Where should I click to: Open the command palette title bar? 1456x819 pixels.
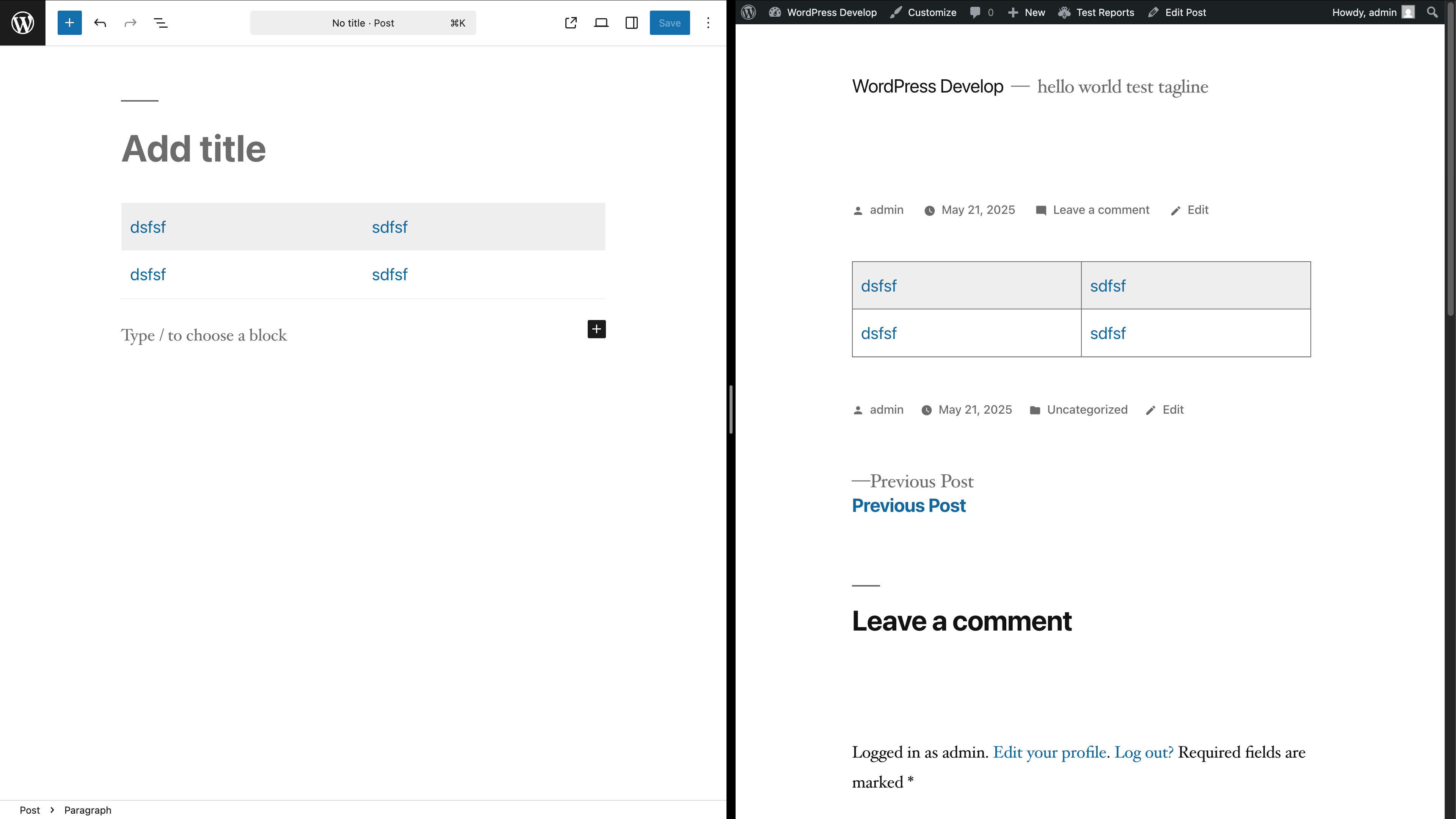pos(363,23)
